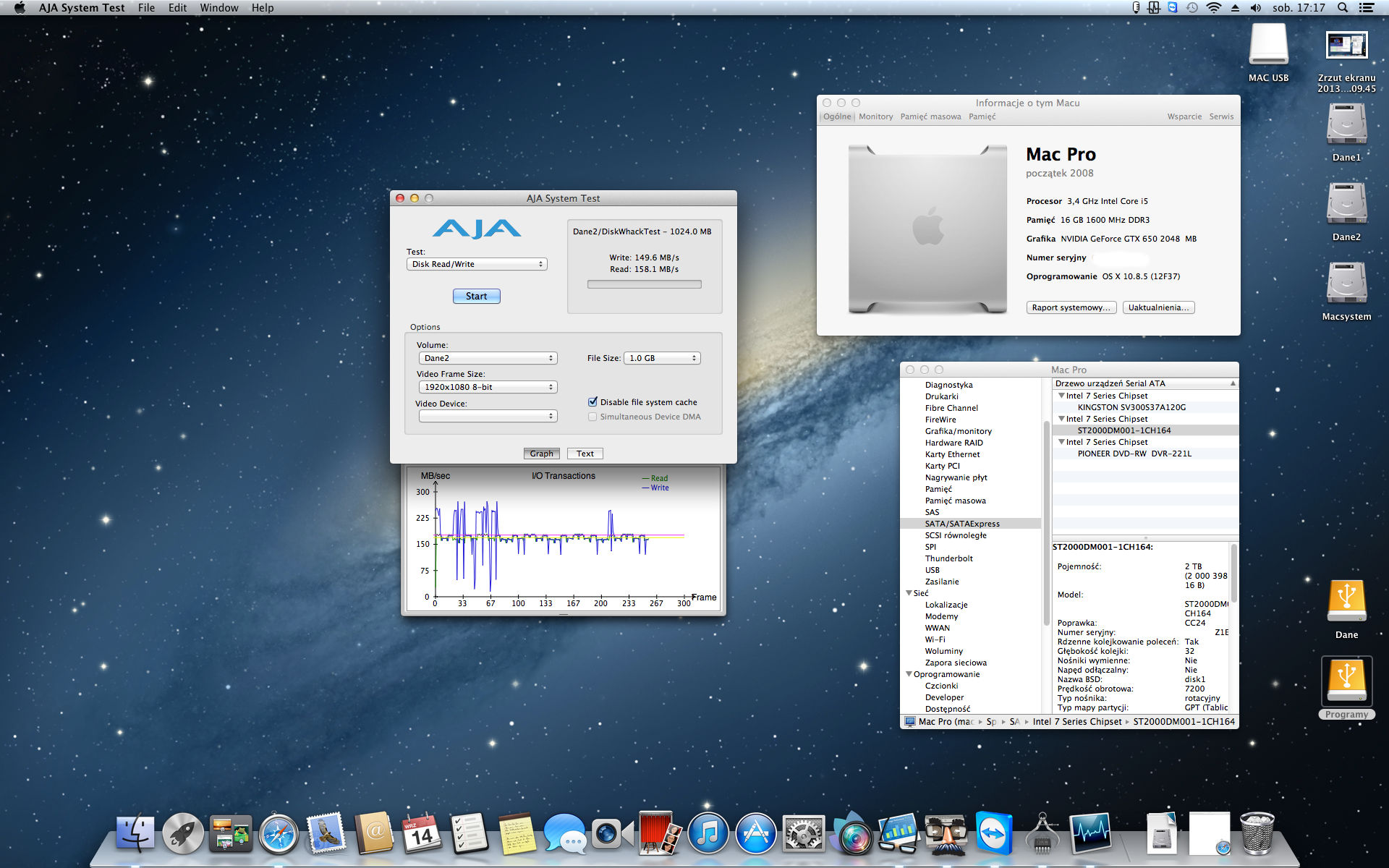Screen dimensions: 1389x868
Task: Select Thunderbolt in the Mac Pro sidebar
Action: tap(970, 558)
